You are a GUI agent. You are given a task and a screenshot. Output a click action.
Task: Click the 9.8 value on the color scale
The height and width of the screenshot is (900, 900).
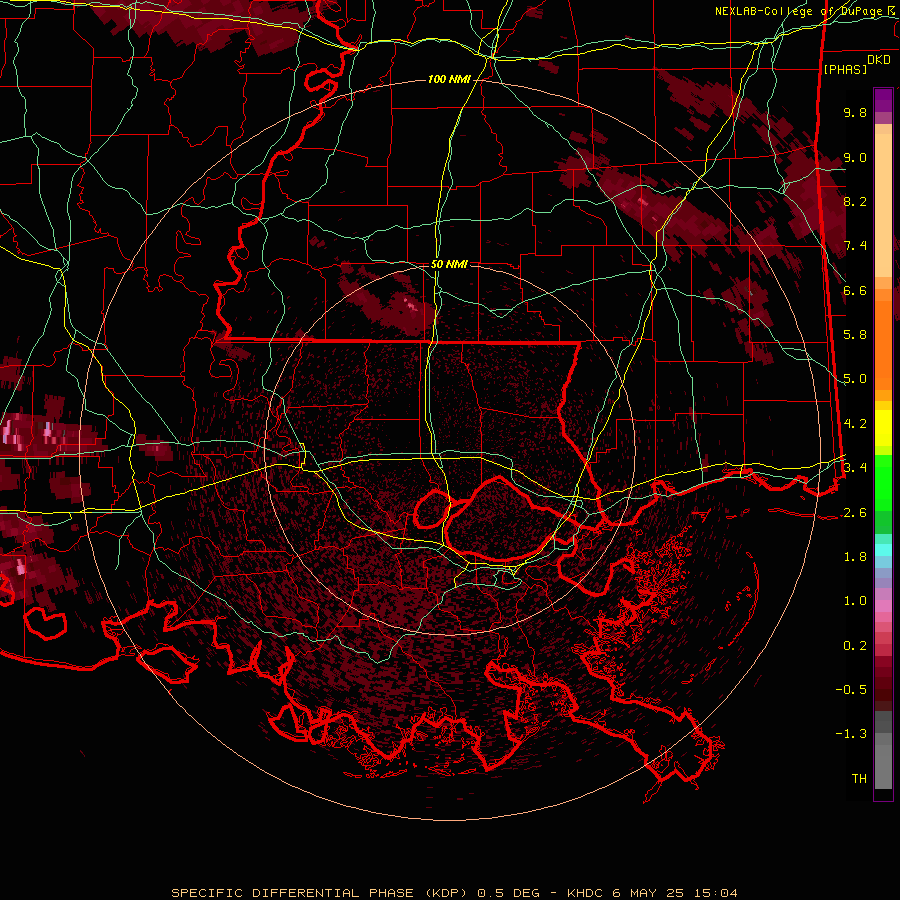pos(855,112)
